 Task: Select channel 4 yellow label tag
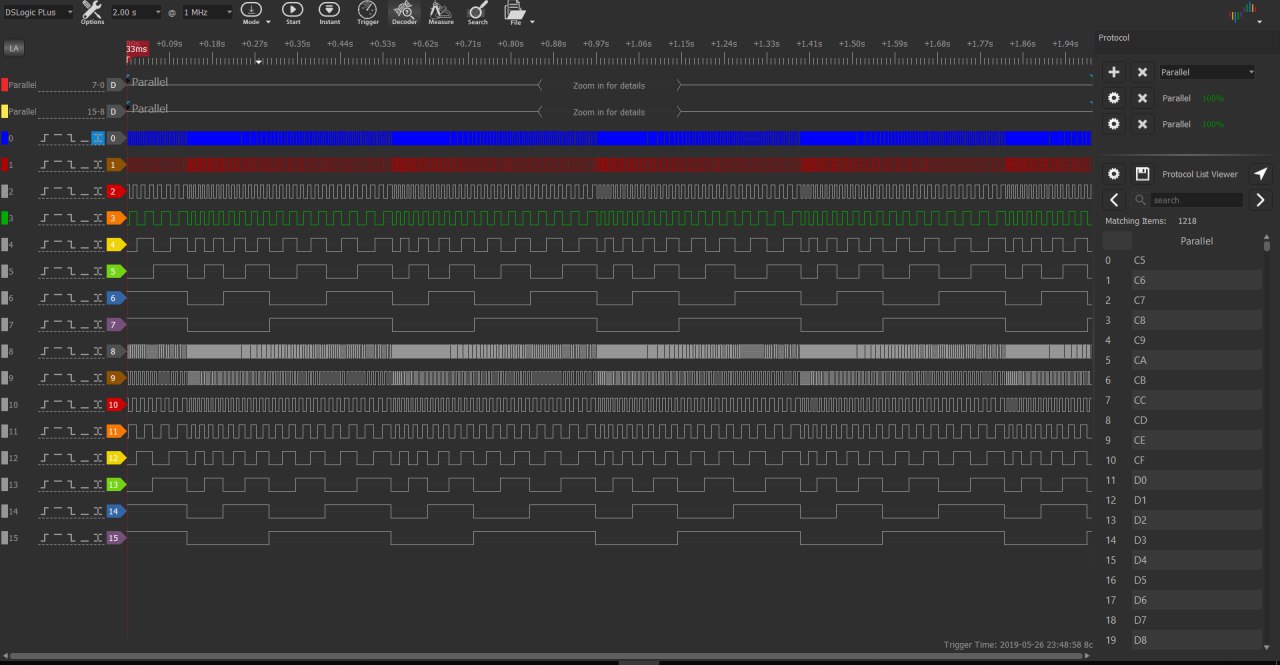pos(115,245)
